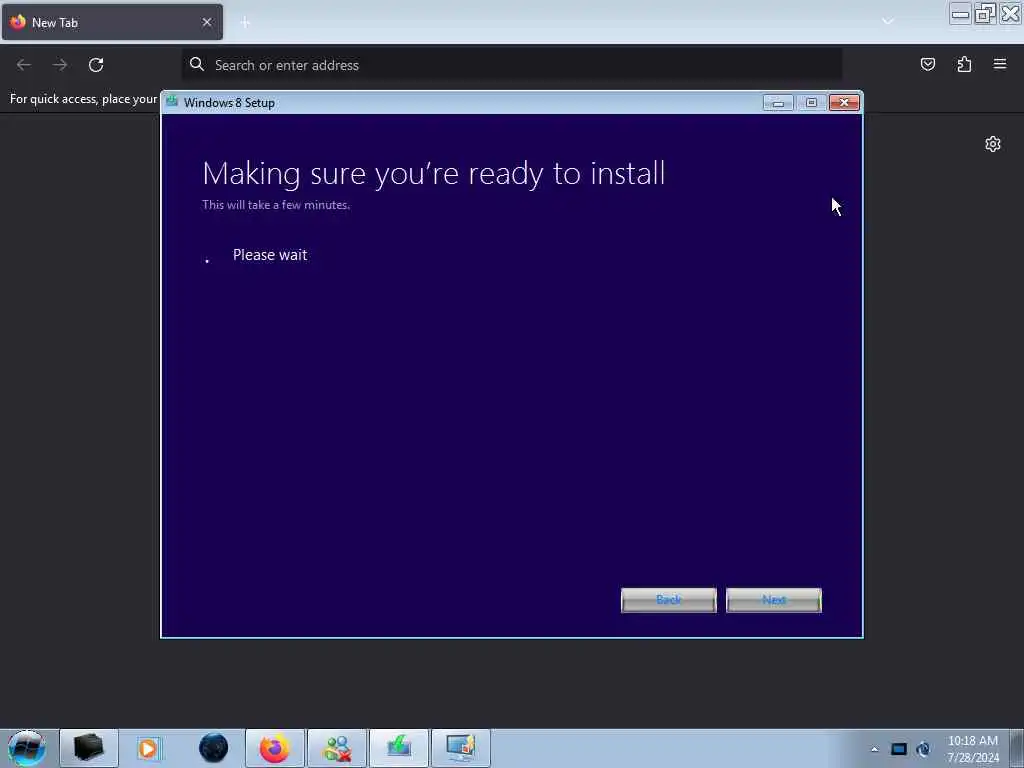The height and width of the screenshot is (768, 1024).
Task: Close the New Tab tab
Action: pos(207,22)
